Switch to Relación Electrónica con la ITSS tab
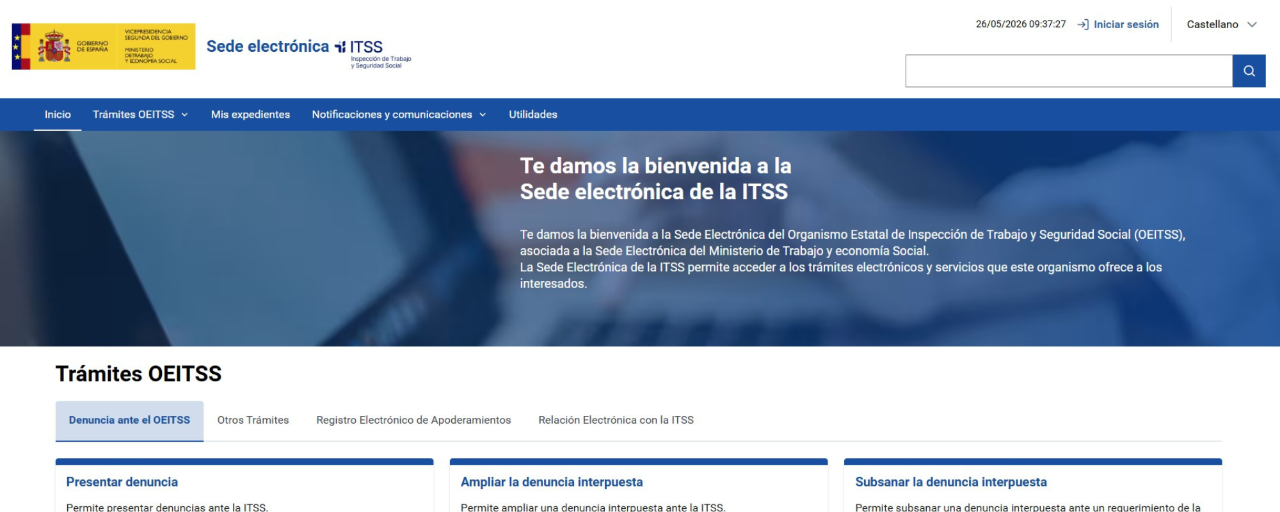The height and width of the screenshot is (512, 1280). (616, 420)
